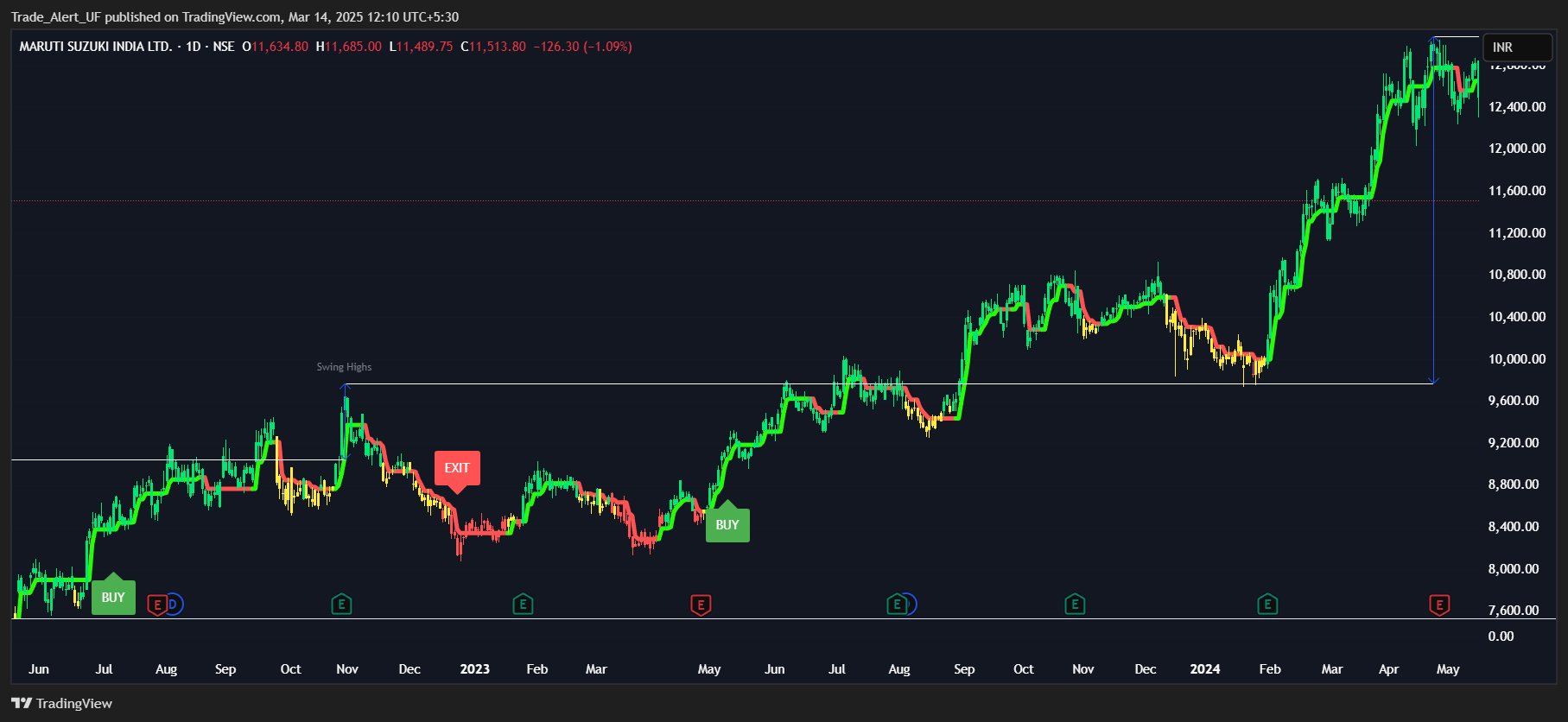Click the 11,600.00 price axis label
The image size is (1568, 722).
click(1517, 191)
